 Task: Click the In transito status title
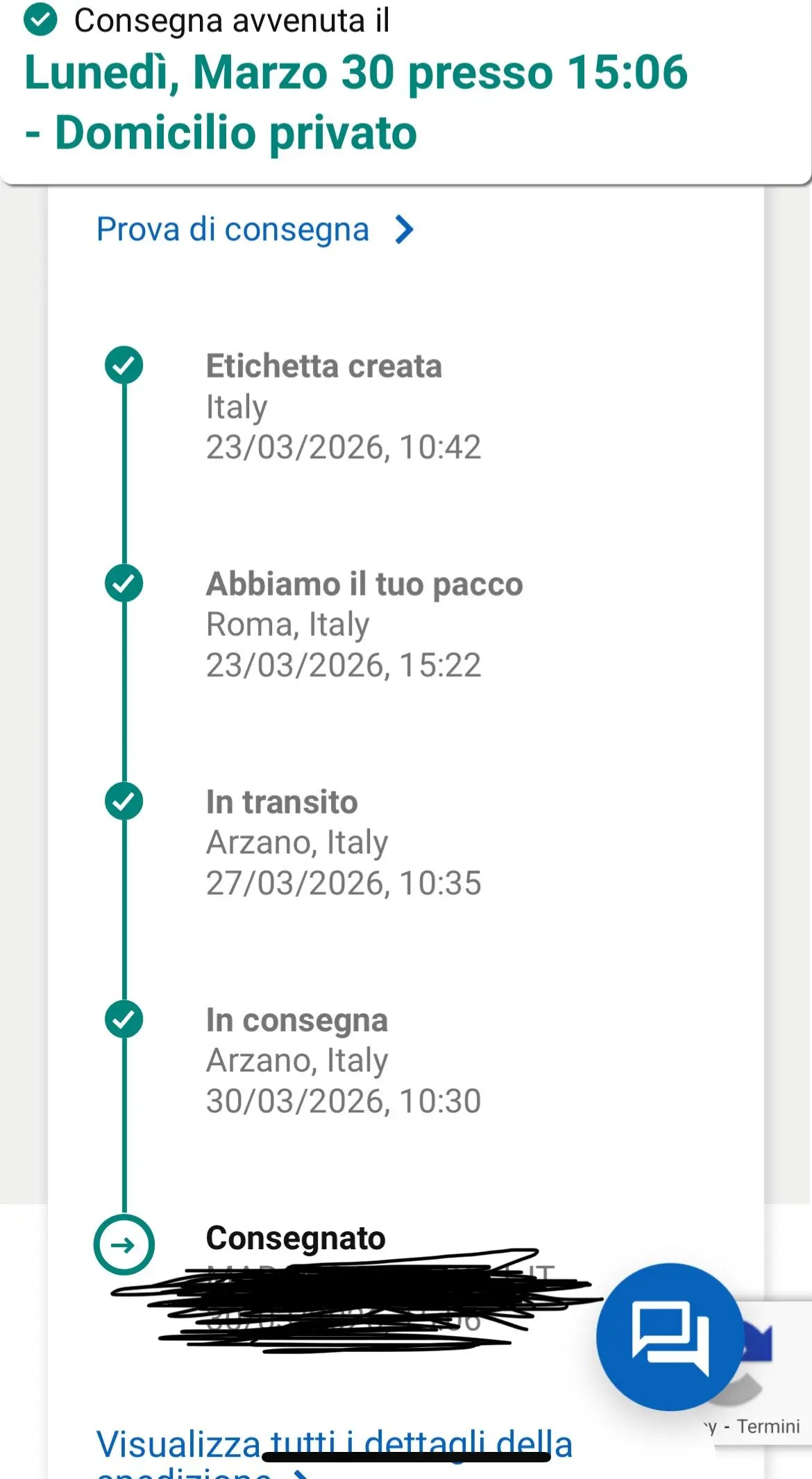click(x=282, y=802)
